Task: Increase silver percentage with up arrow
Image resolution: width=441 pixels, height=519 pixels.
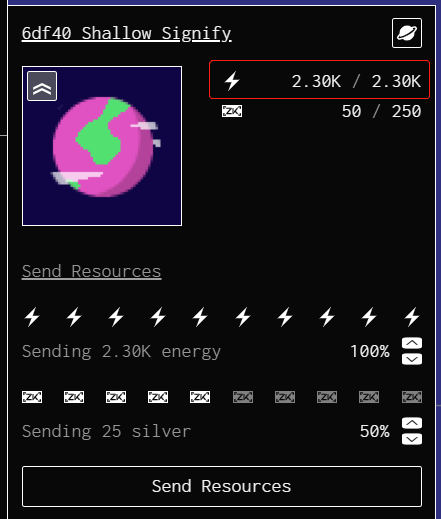Action: 412,423
